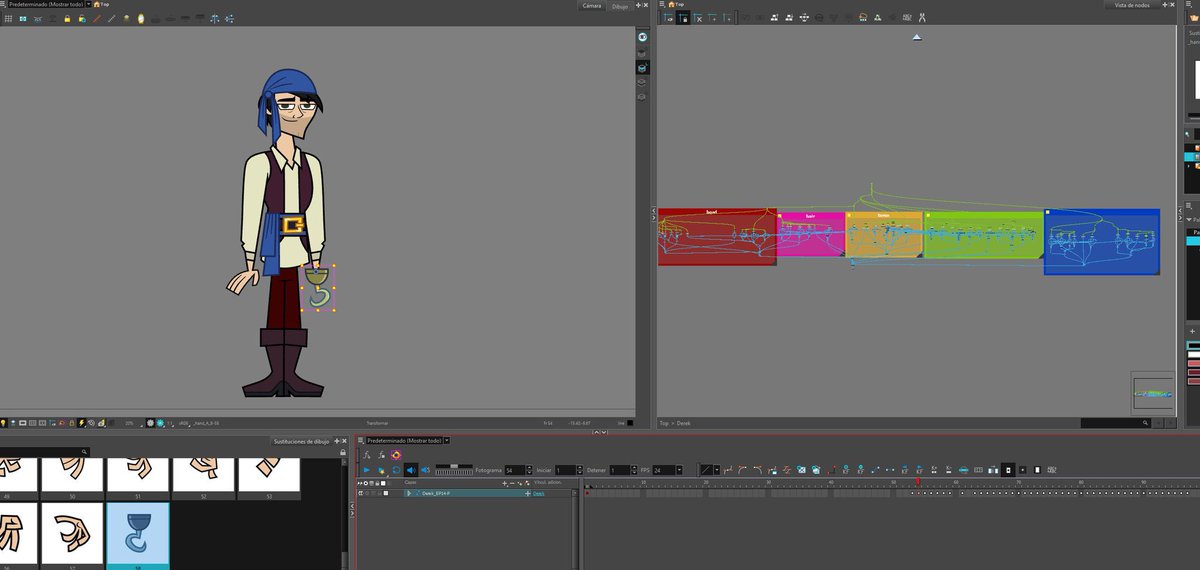Click the highlighted white center button in timeline toolbar
1200x570 pixels.
click(1008, 470)
